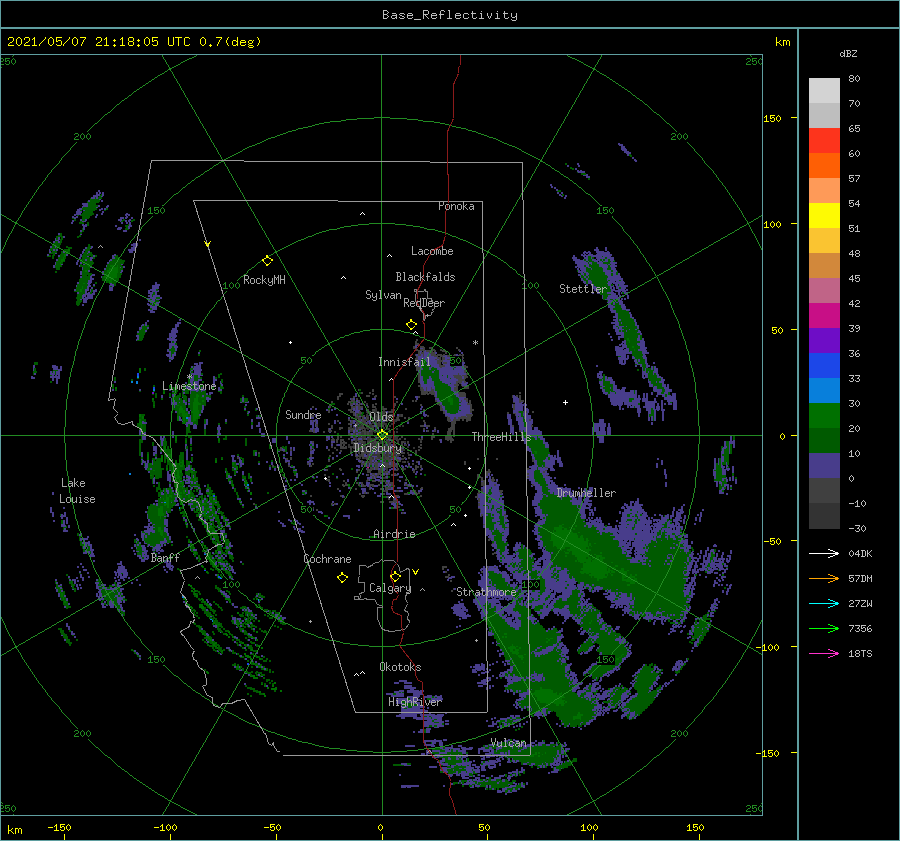Click the yellow 150 tick on right axis
This screenshot has width=900, height=841.
coord(772,118)
